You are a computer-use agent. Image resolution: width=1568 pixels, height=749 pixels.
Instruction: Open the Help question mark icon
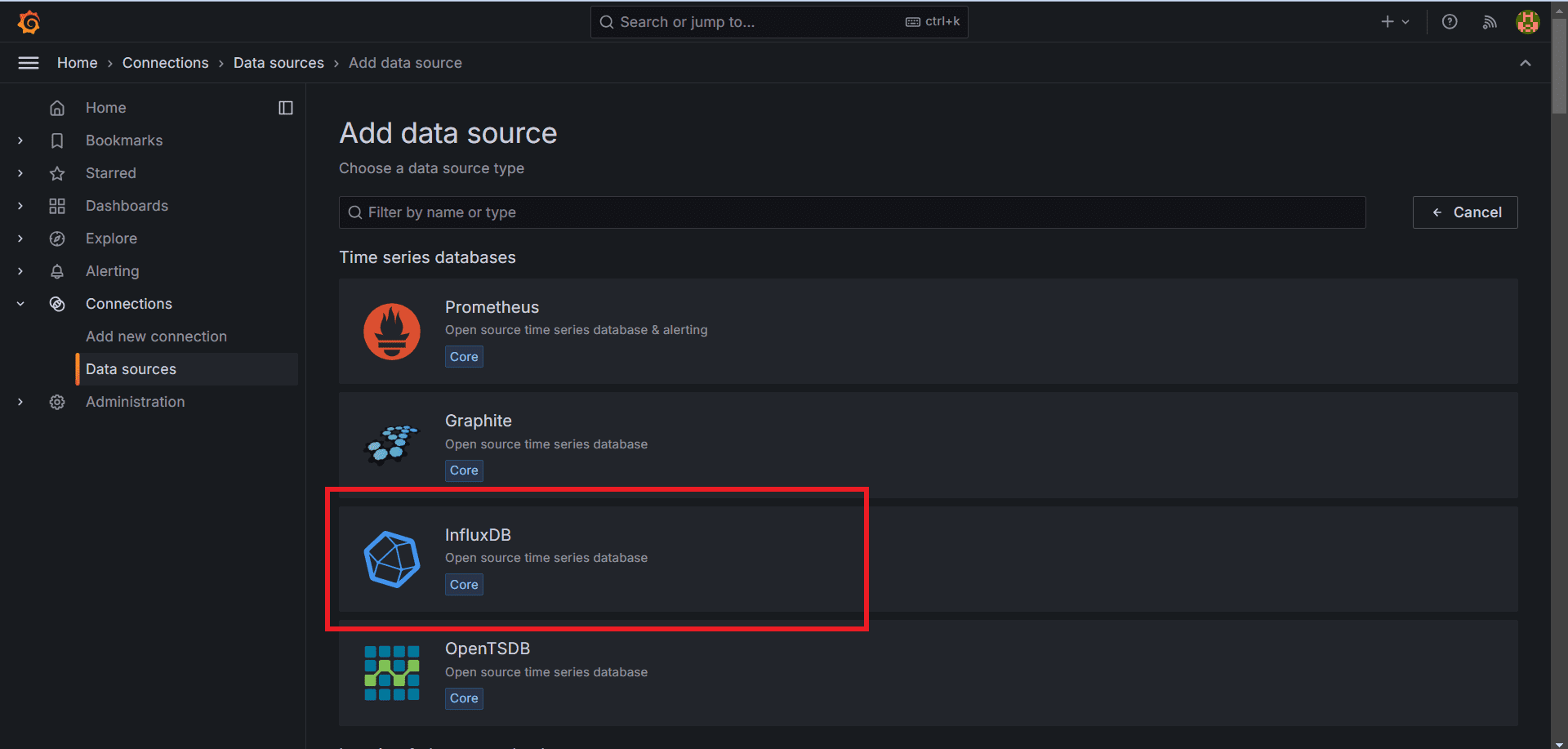[1450, 22]
